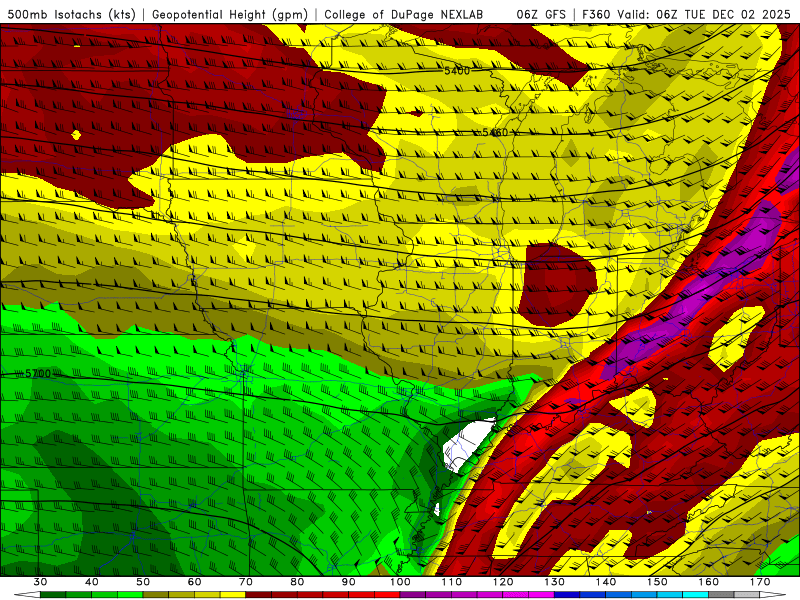Click the 90 value on the color scale
The image size is (800, 600).
pos(349,582)
